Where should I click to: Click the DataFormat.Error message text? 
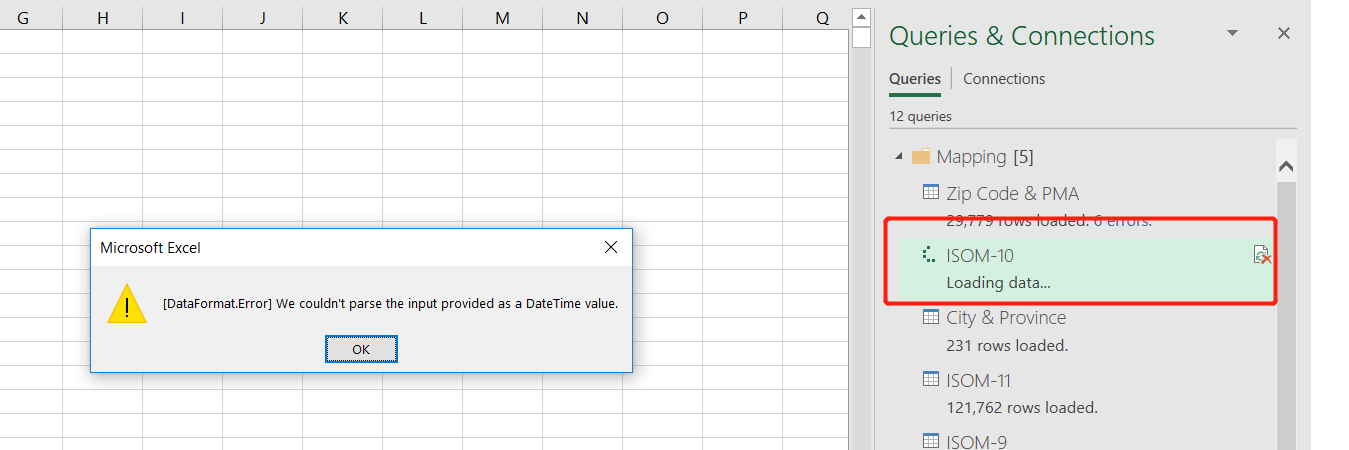pos(390,303)
